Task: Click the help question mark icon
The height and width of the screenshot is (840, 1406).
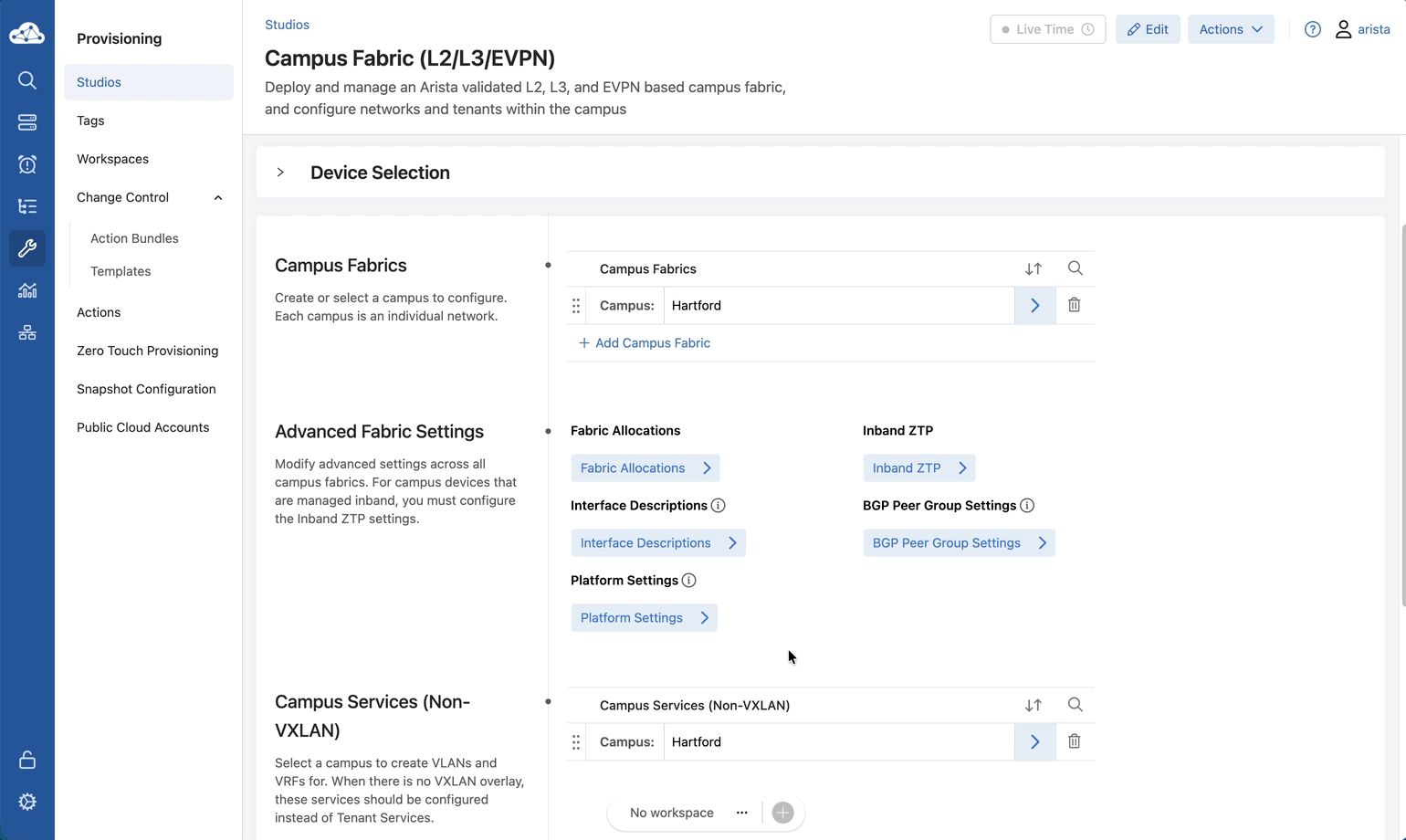Action: coord(1313,29)
